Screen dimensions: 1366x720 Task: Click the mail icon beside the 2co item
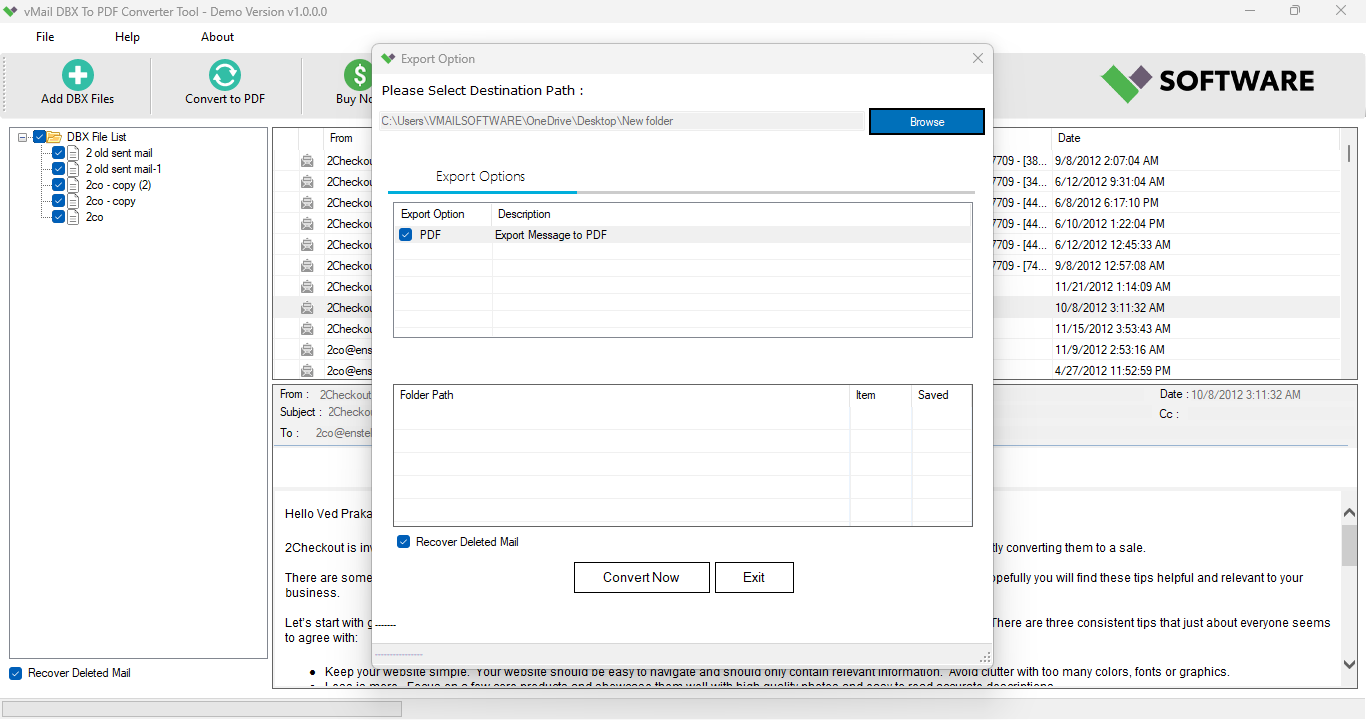coord(73,217)
